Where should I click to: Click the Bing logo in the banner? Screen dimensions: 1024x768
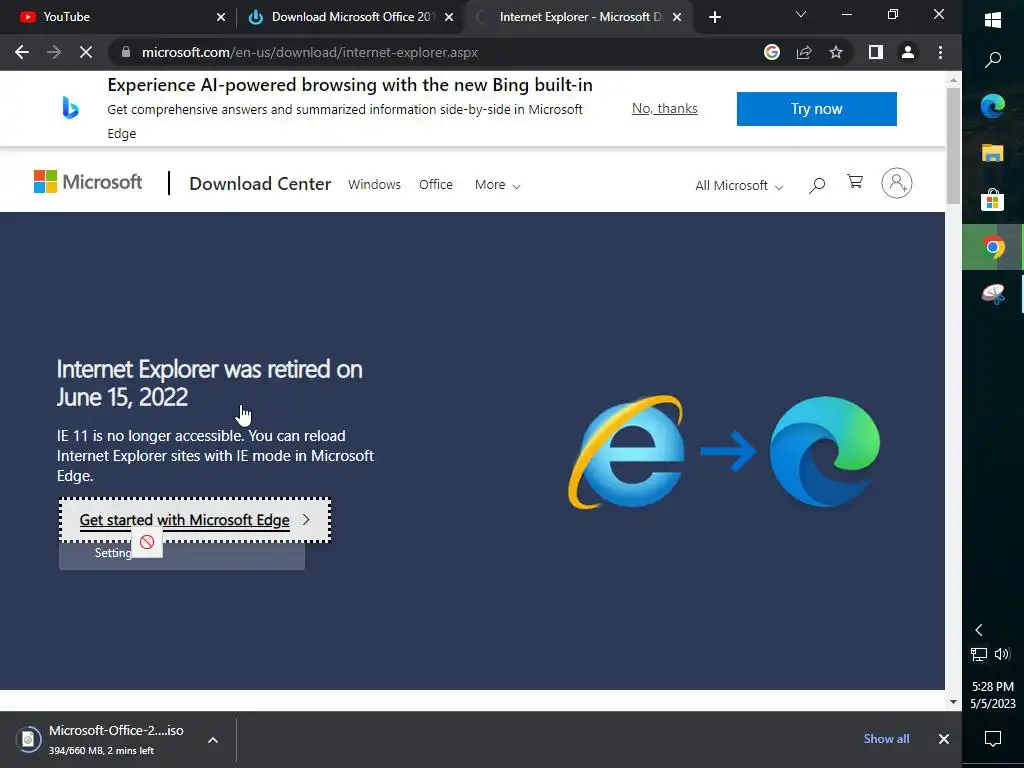coord(71,108)
